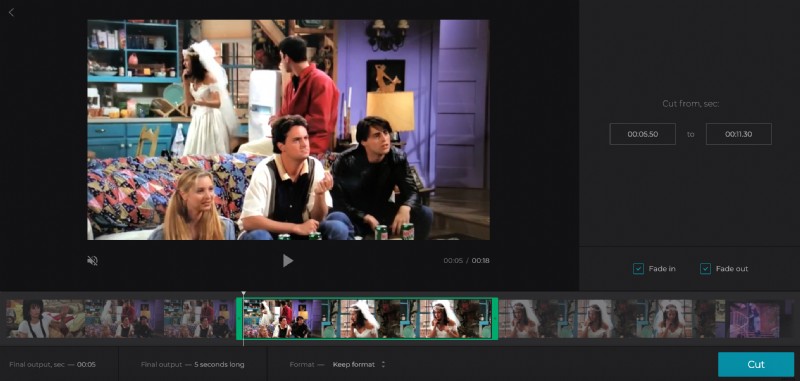This screenshot has height=381, width=800.
Task: Unmute the video with the speaker icon
Action: coord(92,261)
